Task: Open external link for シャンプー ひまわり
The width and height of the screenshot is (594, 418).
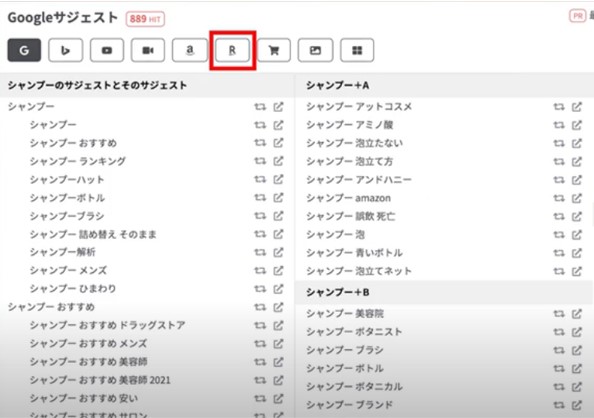Action: 278,289
